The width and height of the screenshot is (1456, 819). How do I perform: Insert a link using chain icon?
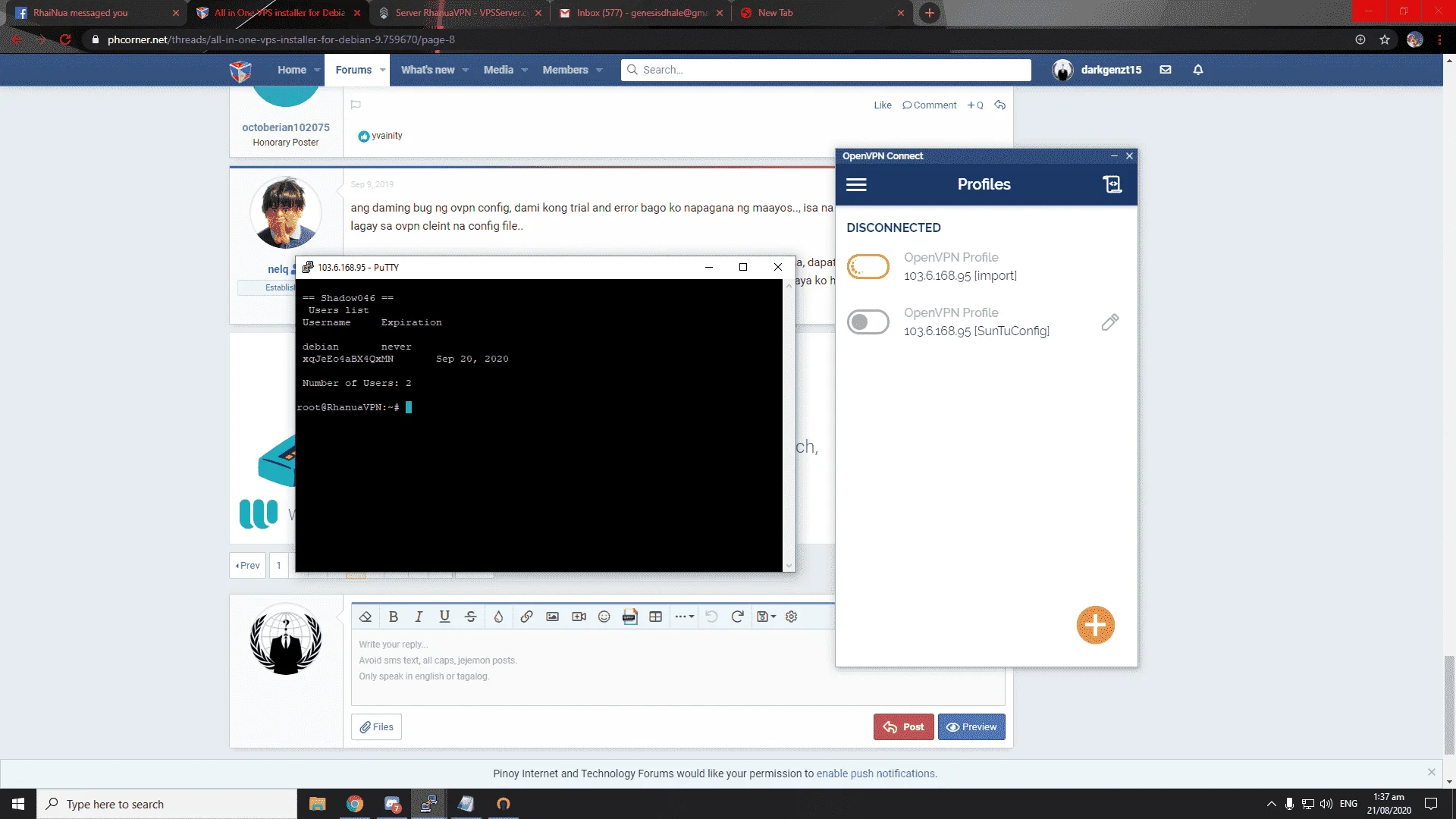coord(526,617)
